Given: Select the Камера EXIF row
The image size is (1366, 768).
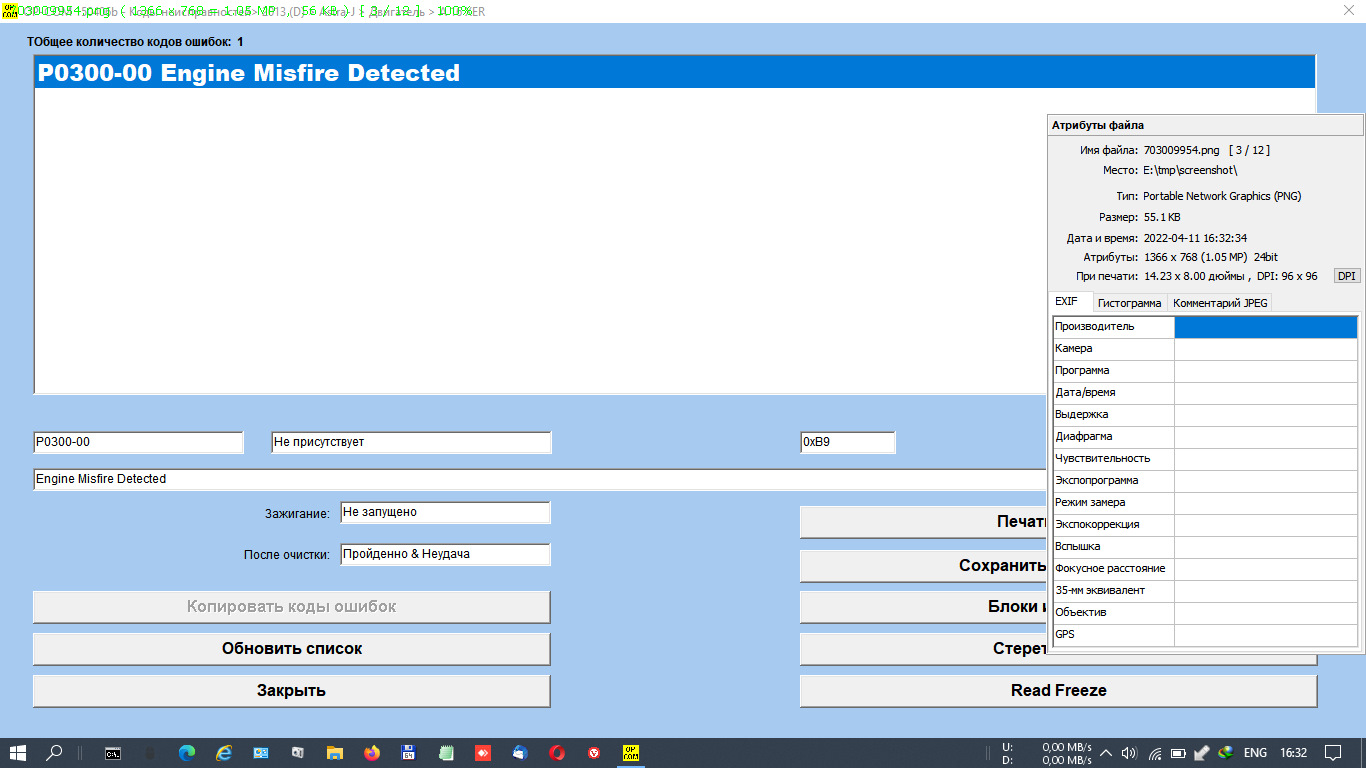Looking at the screenshot, I should click(x=1205, y=349).
